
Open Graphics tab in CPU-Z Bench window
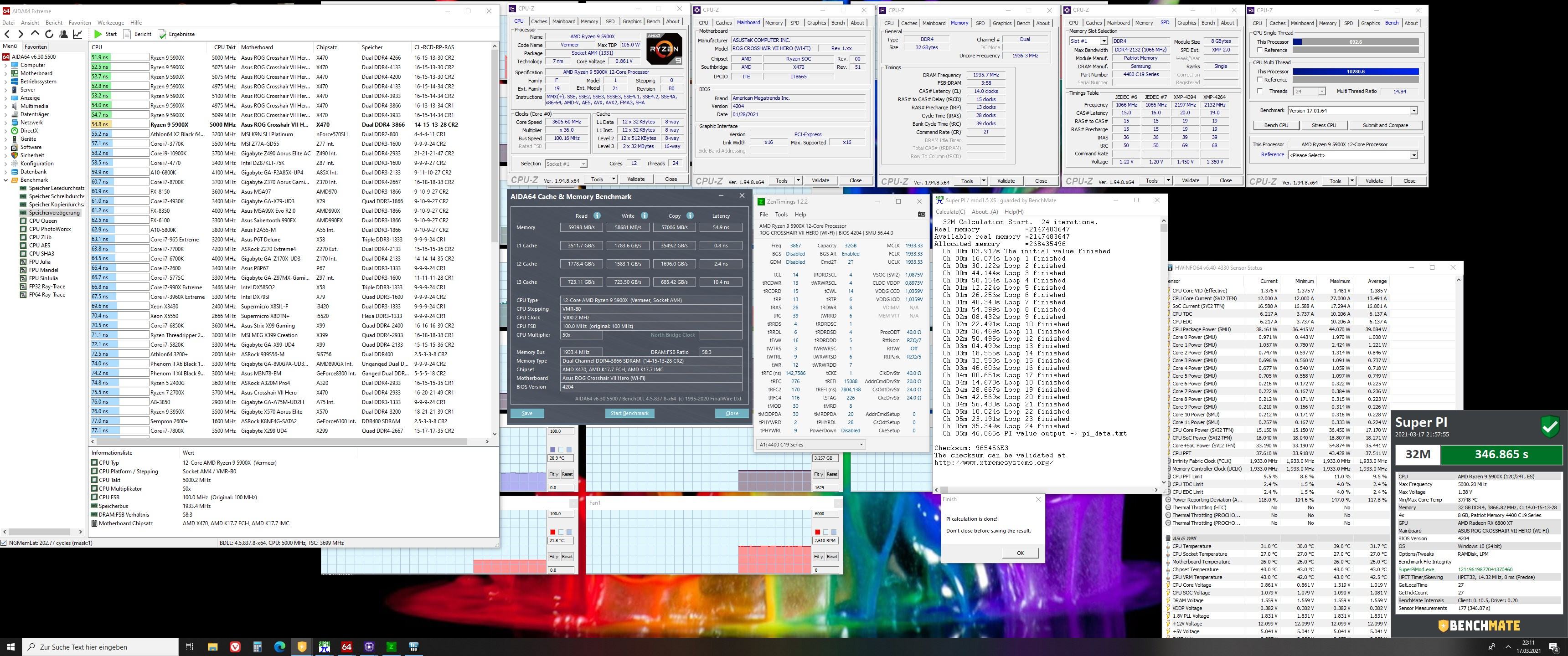[1370, 23]
